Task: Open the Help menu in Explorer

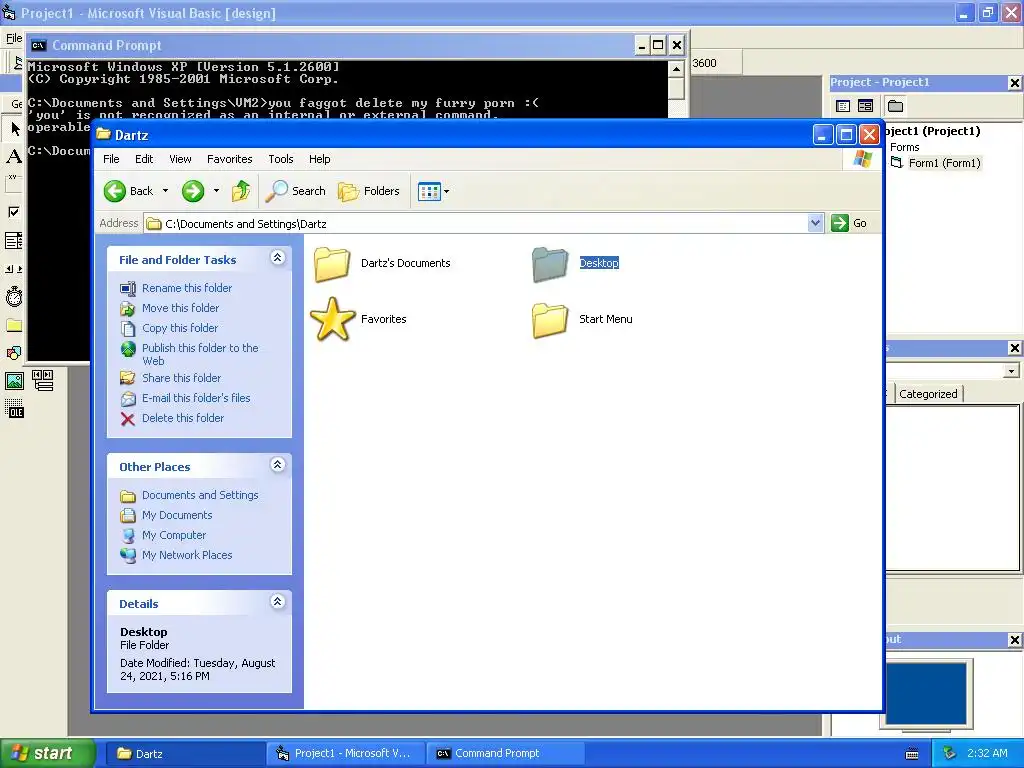Action: pos(319,159)
